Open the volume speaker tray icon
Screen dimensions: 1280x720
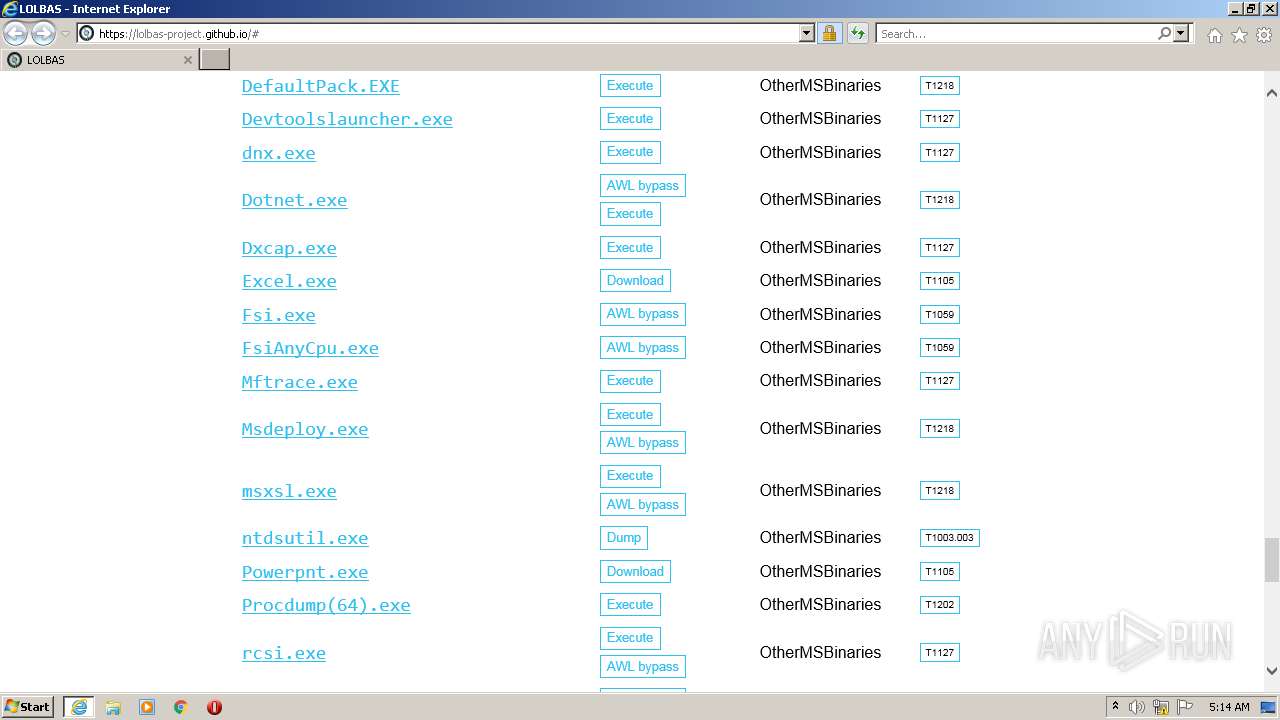coord(1137,707)
